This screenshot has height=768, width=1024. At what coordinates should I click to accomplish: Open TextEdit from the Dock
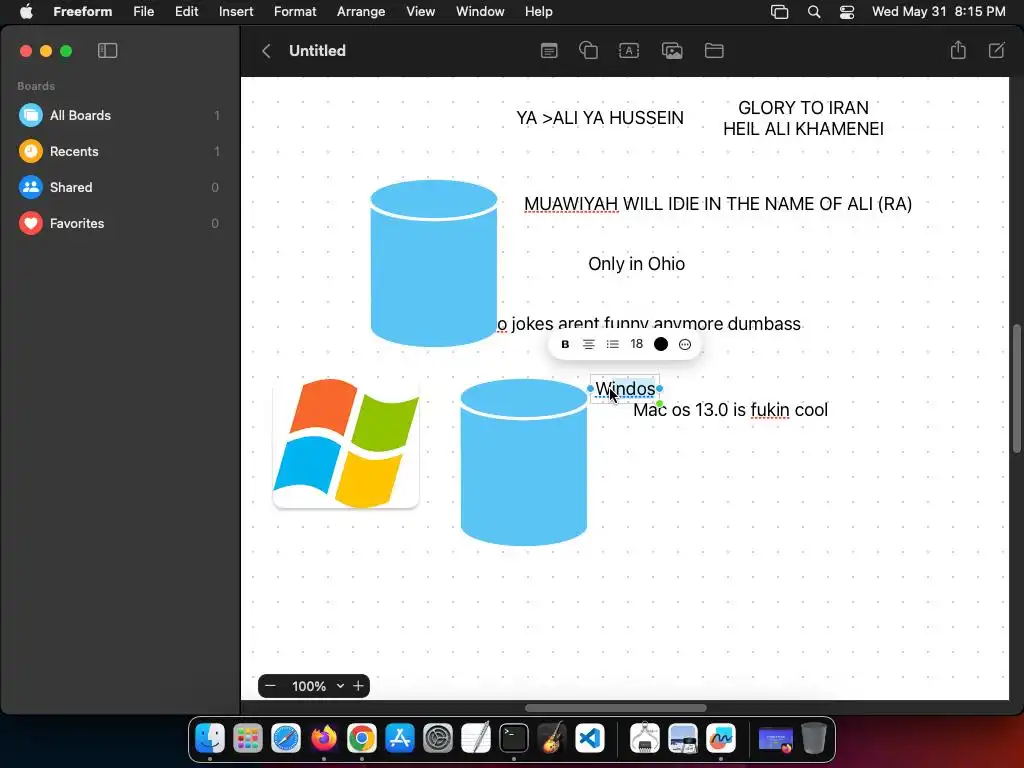475,739
